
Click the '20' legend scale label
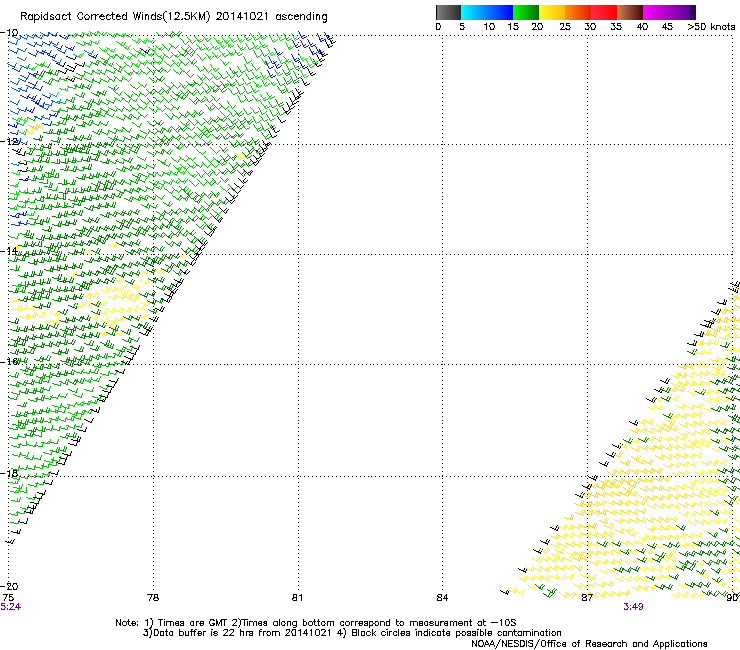537,27
